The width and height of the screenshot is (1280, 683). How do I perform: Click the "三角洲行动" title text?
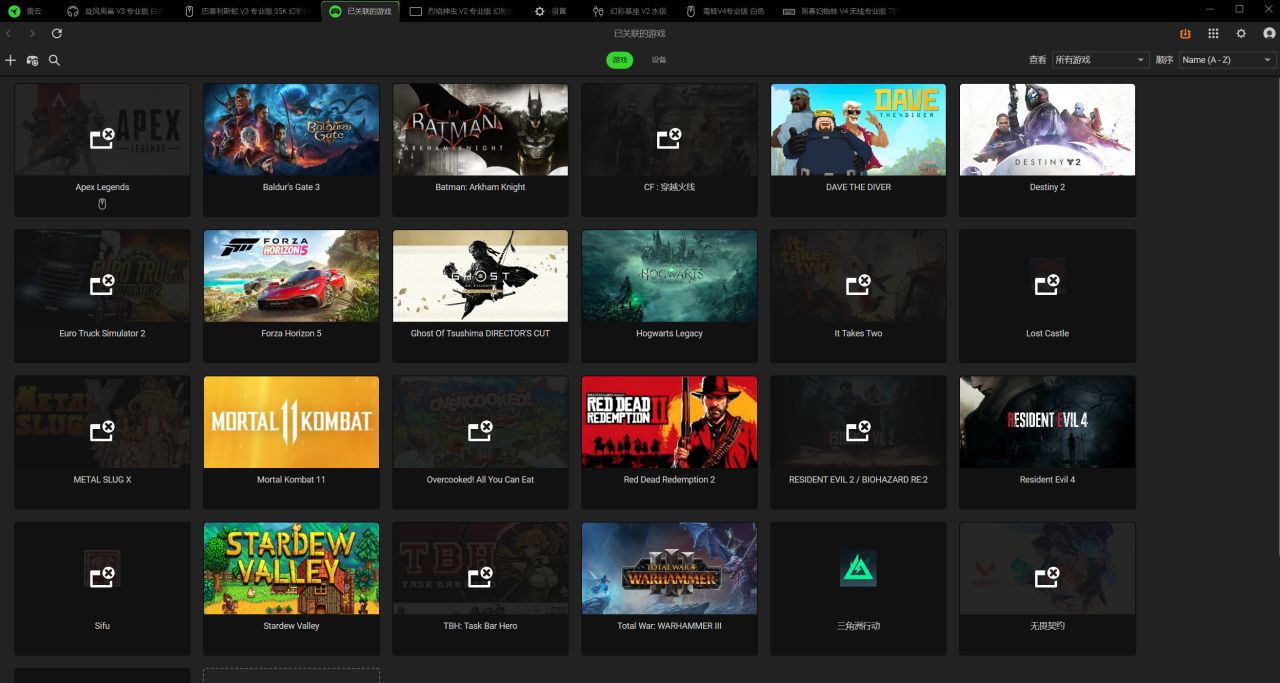(858, 626)
